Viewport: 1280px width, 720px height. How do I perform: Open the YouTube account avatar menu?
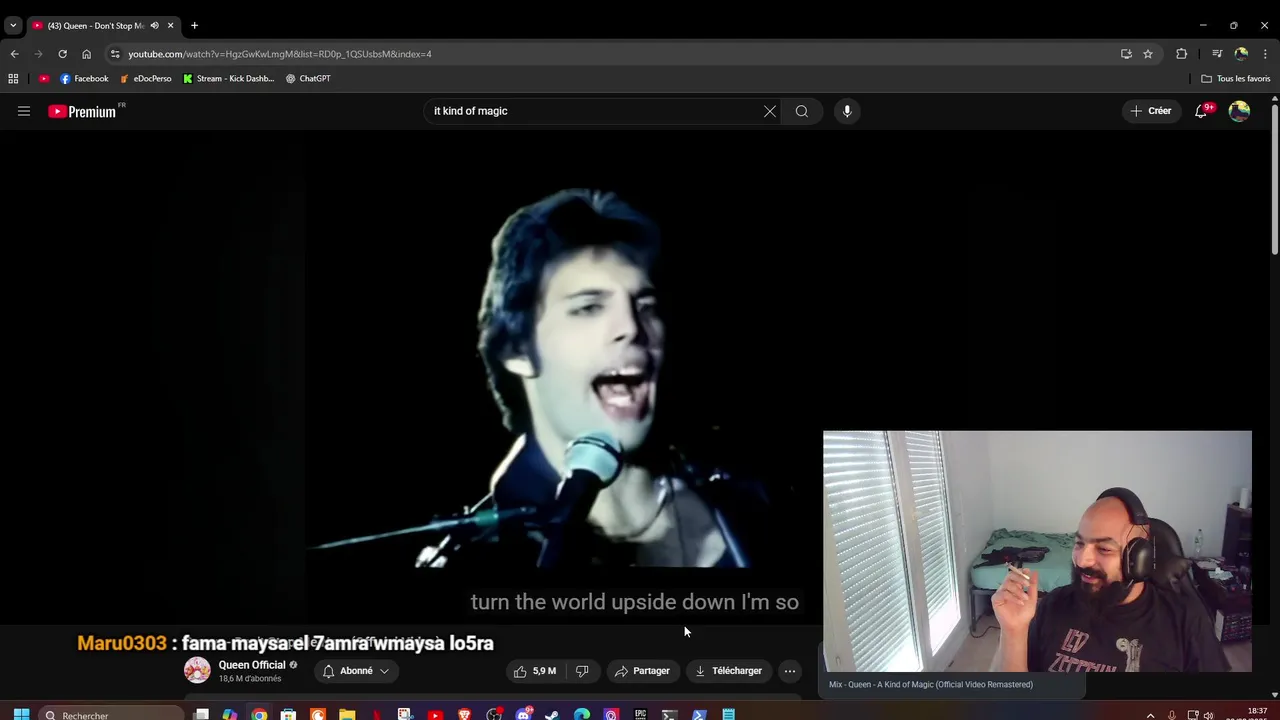coord(1239,111)
